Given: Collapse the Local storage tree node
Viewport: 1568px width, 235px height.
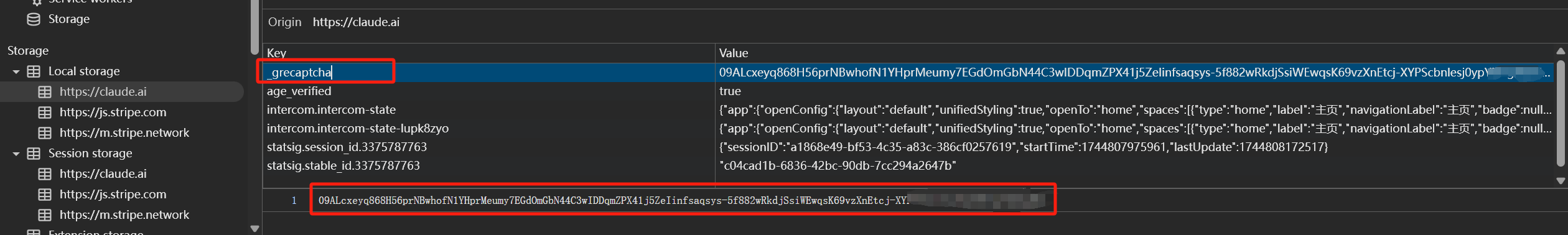Looking at the screenshot, I should click(x=16, y=72).
